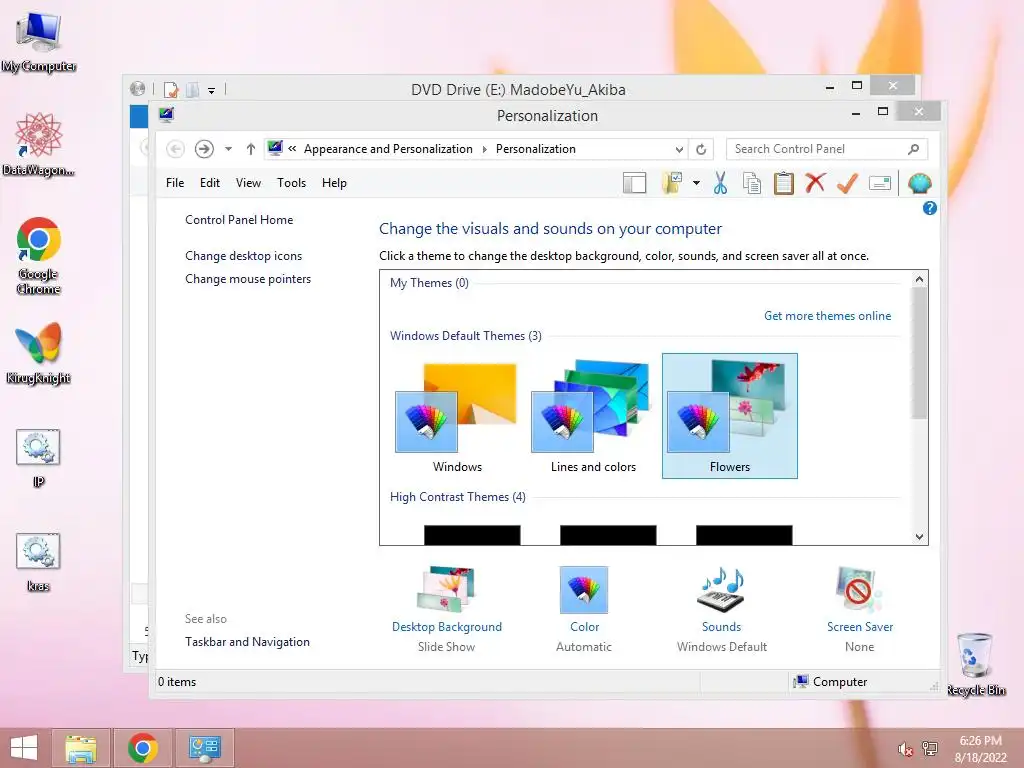Click the Forward navigation arrow
This screenshot has height=768, width=1024.
(204, 149)
